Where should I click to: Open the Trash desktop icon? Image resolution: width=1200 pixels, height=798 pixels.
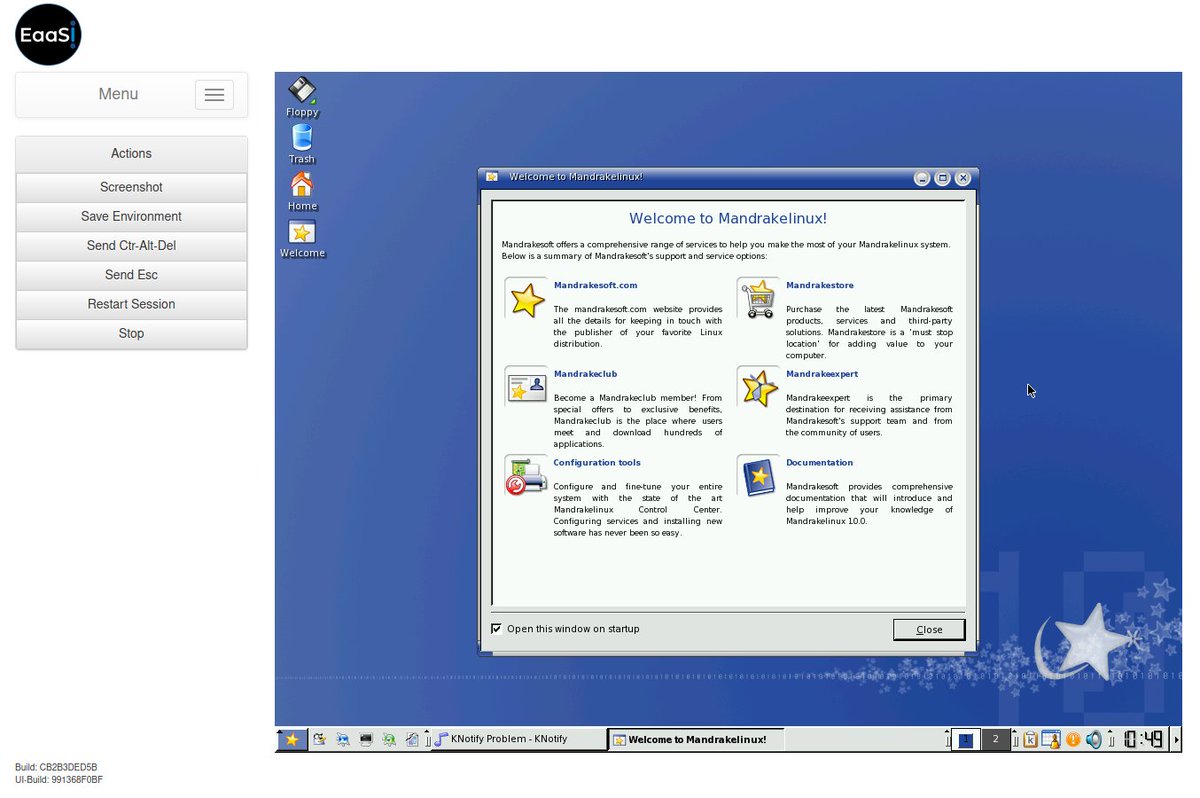(x=302, y=145)
